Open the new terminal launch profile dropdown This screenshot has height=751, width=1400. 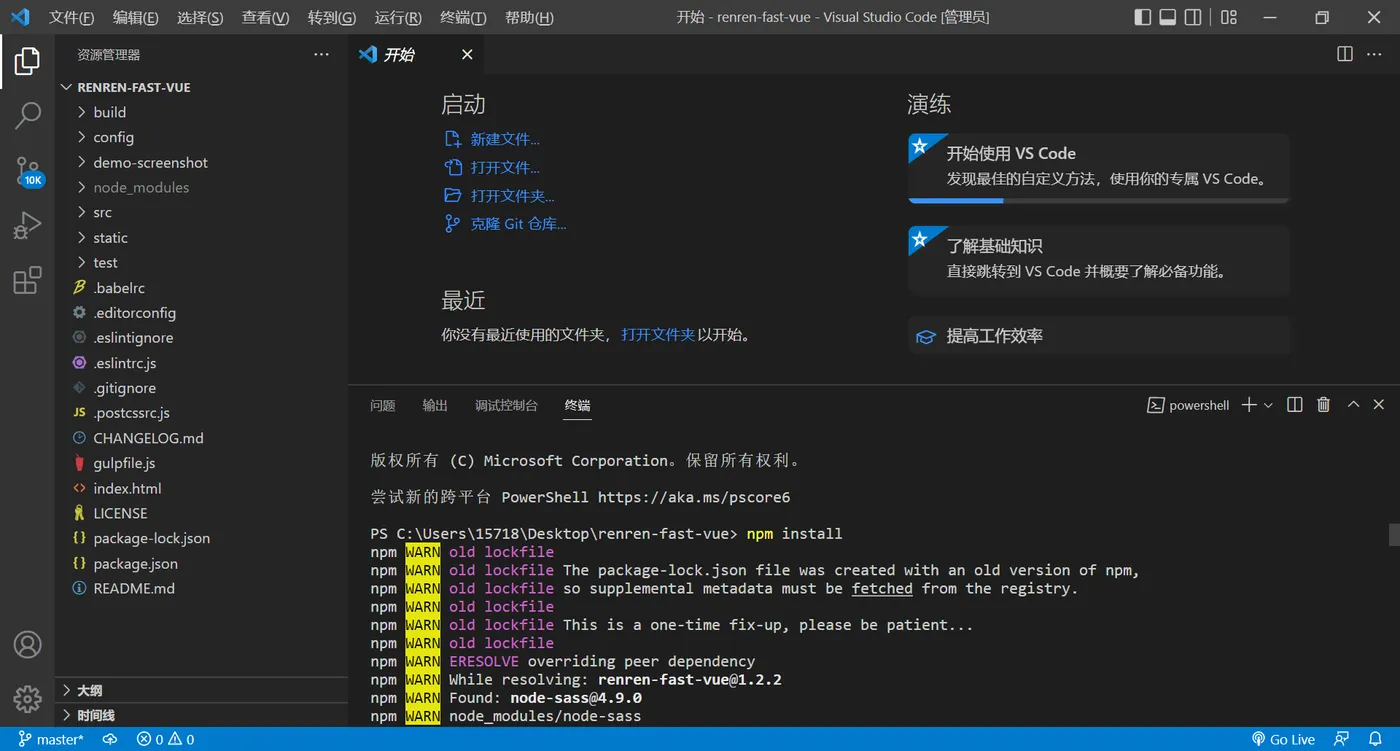1268,405
